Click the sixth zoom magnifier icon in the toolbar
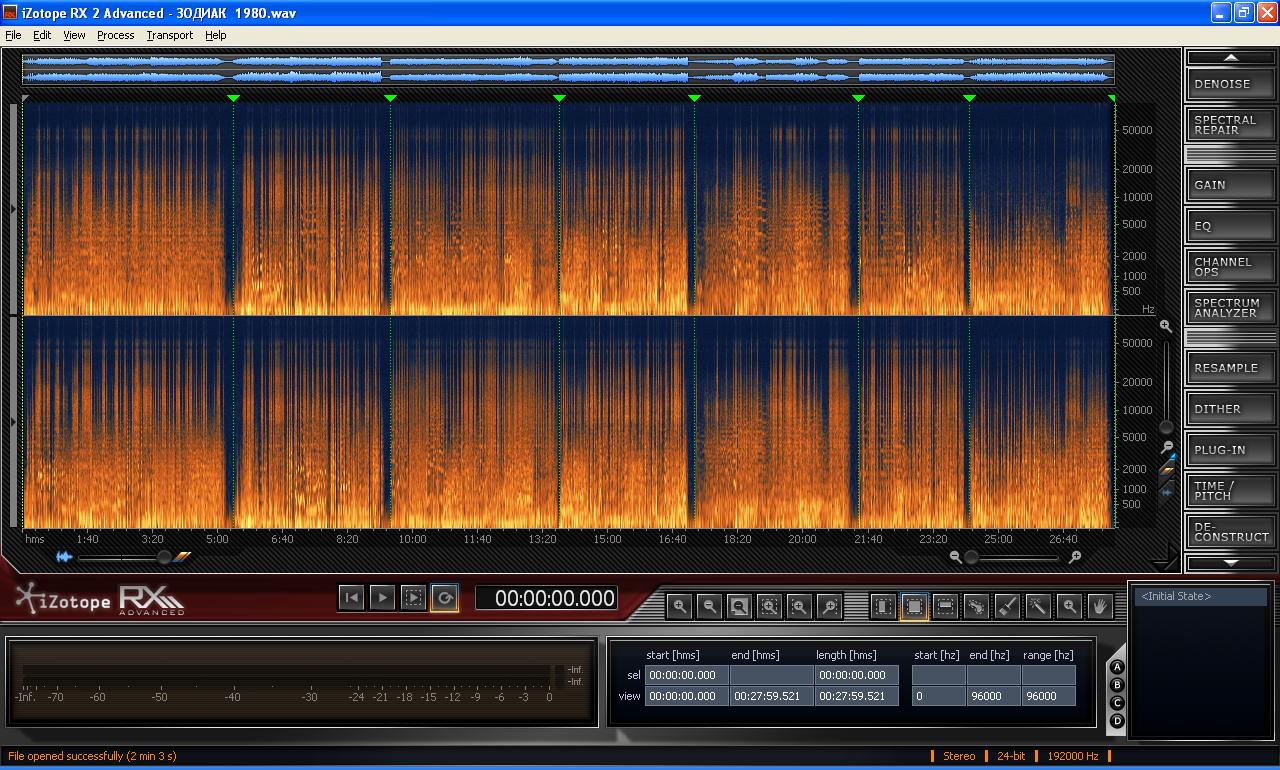 click(829, 606)
